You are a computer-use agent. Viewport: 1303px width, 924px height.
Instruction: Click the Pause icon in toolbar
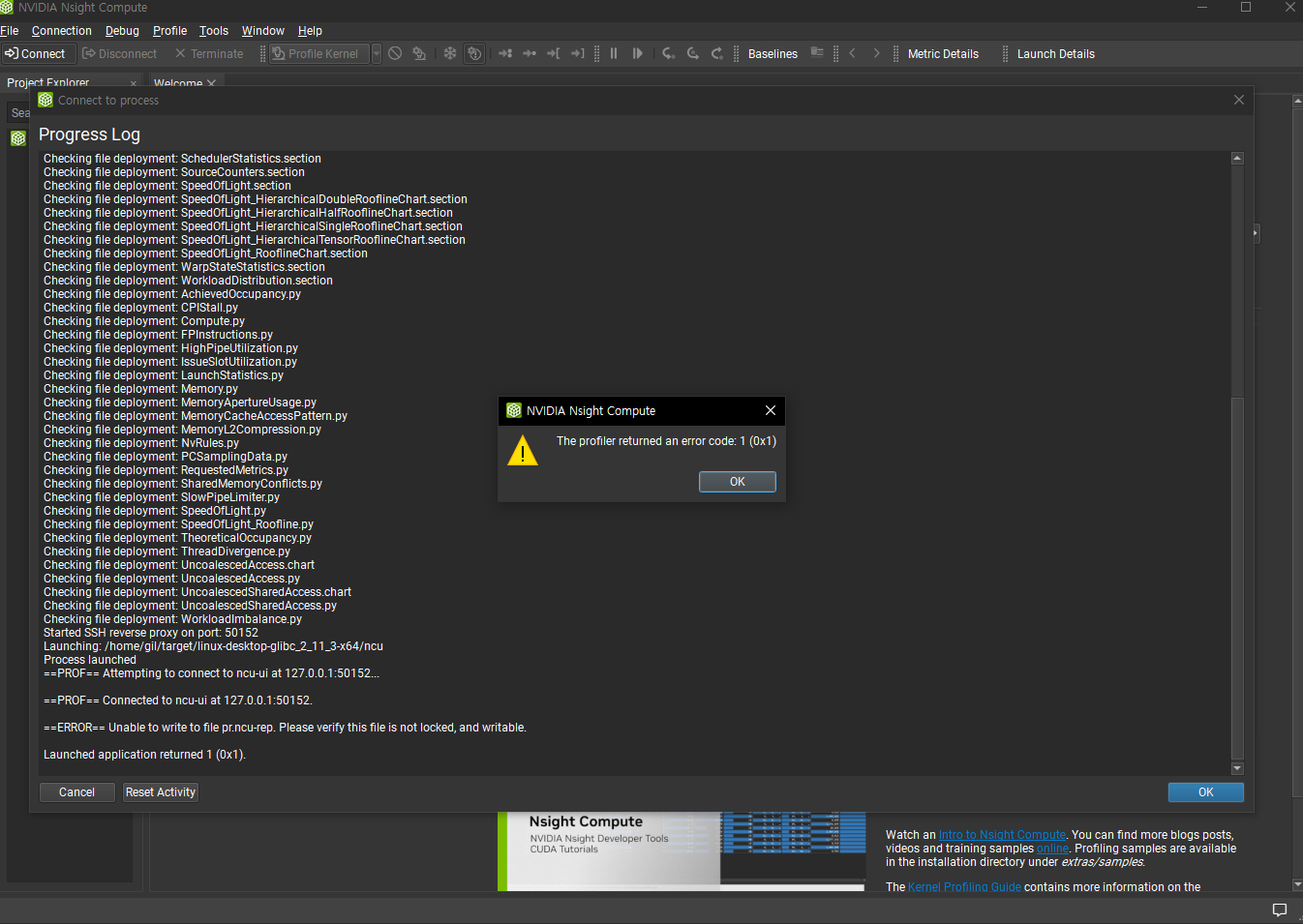click(x=614, y=54)
